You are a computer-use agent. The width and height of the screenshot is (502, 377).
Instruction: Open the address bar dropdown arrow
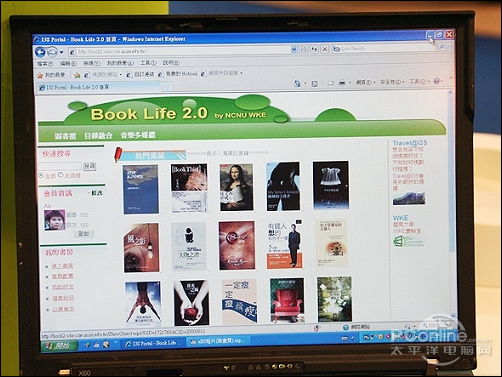coord(294,50)
